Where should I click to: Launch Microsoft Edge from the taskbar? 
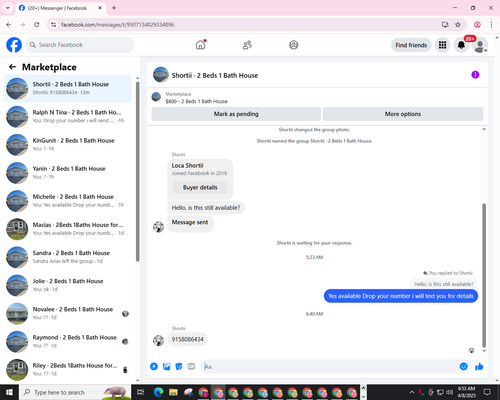click(x=158, y=392)
